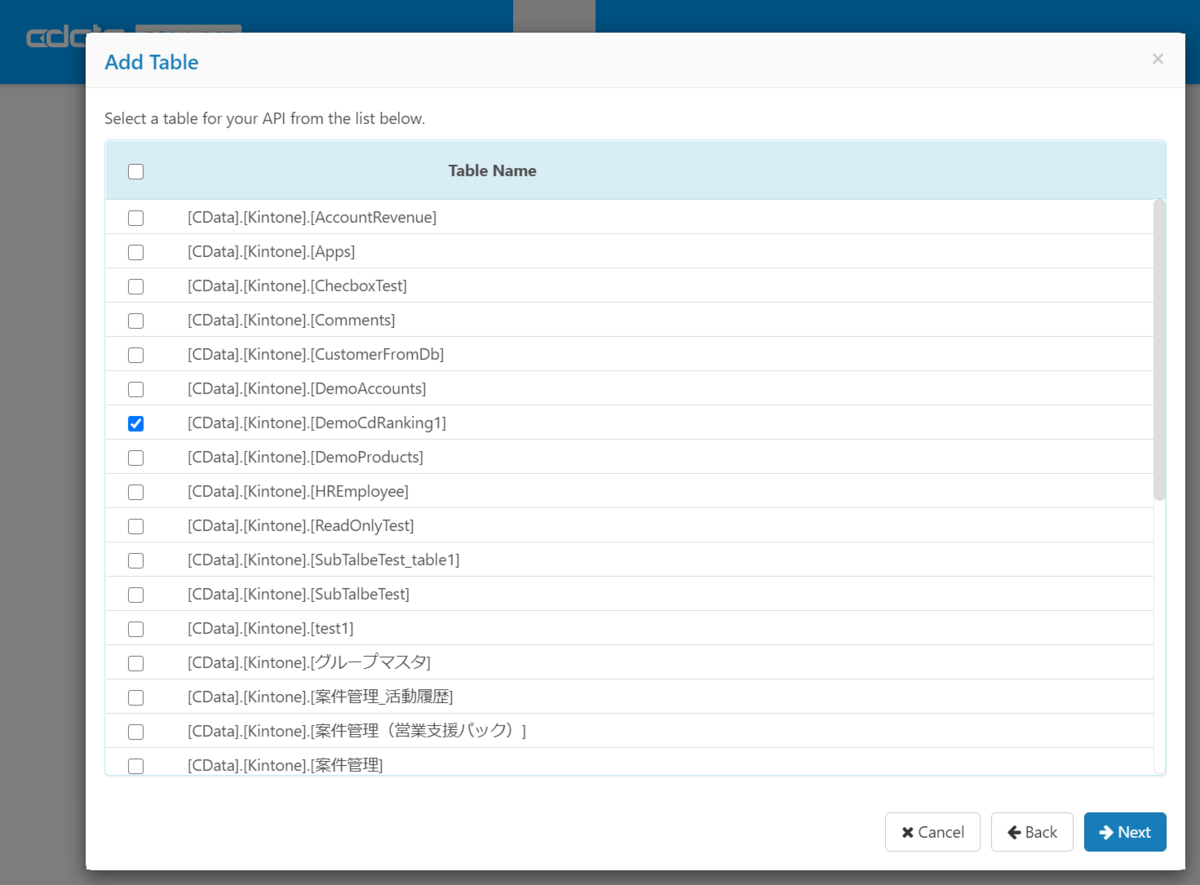The image size is (1200, 885).
Task: Go Back to previous step
Action: click(x=1032, y=832)
